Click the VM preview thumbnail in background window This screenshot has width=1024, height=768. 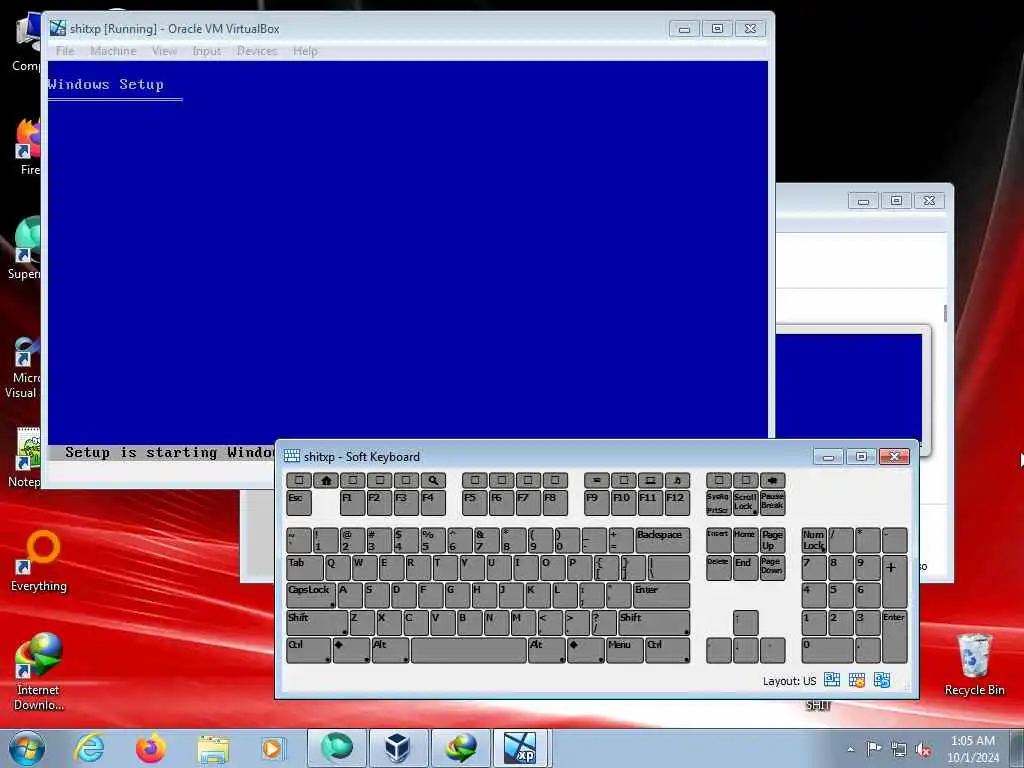coord(849,389)
